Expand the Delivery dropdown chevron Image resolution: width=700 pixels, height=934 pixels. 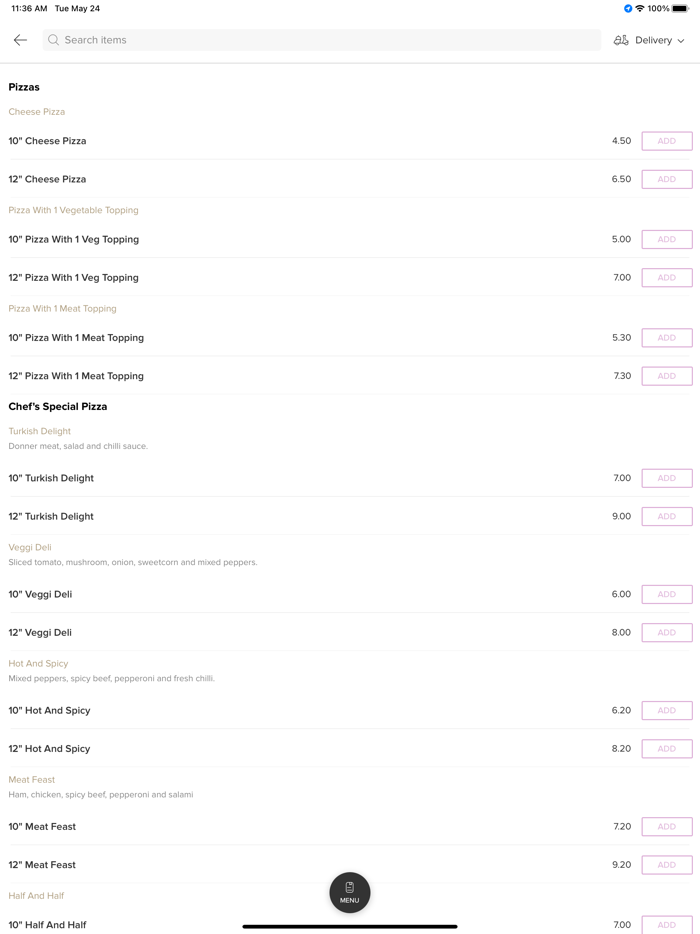681,41
